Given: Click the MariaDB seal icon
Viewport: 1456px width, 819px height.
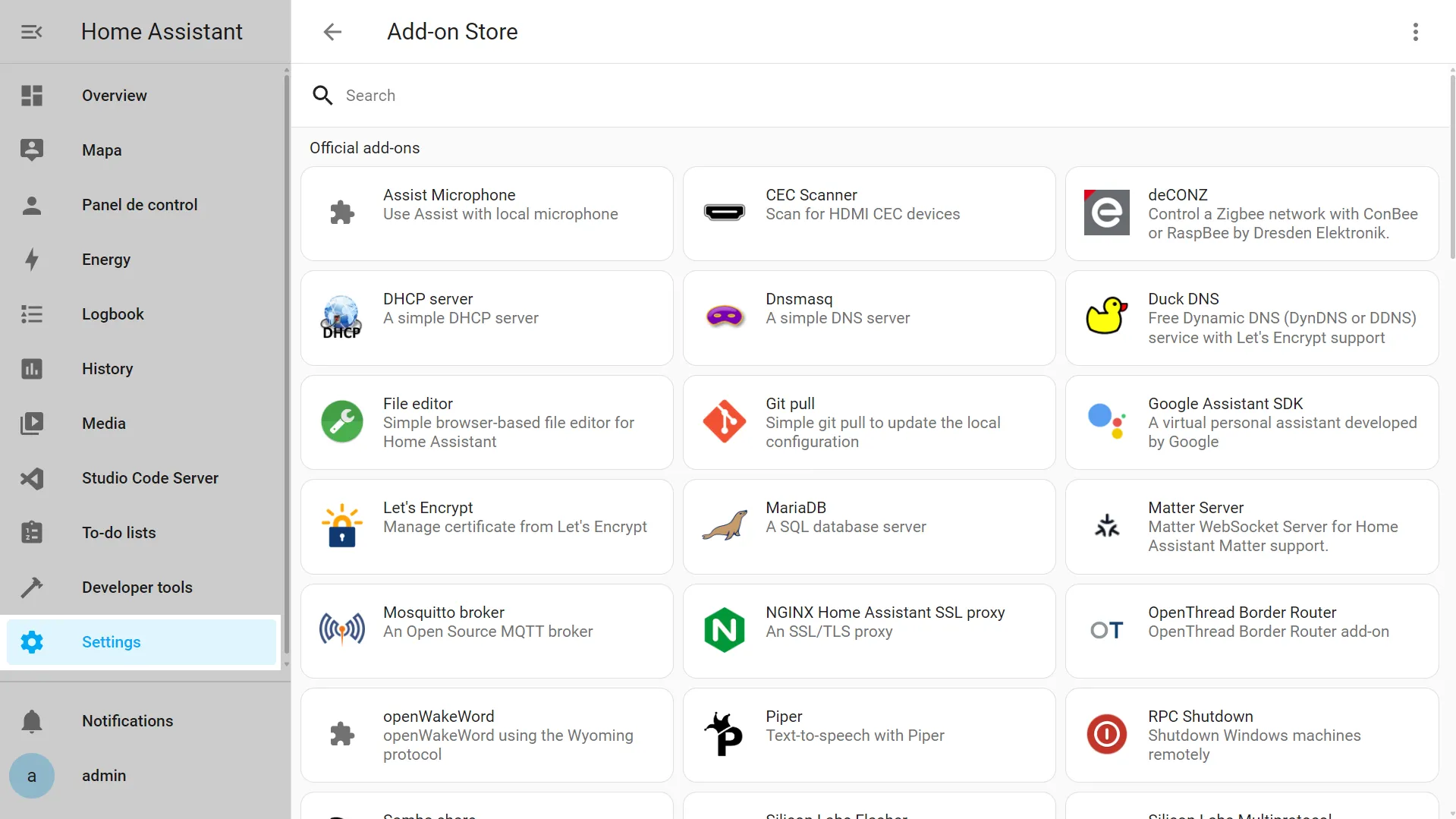Looking at the screenshot, I should [x=725, y=525].
